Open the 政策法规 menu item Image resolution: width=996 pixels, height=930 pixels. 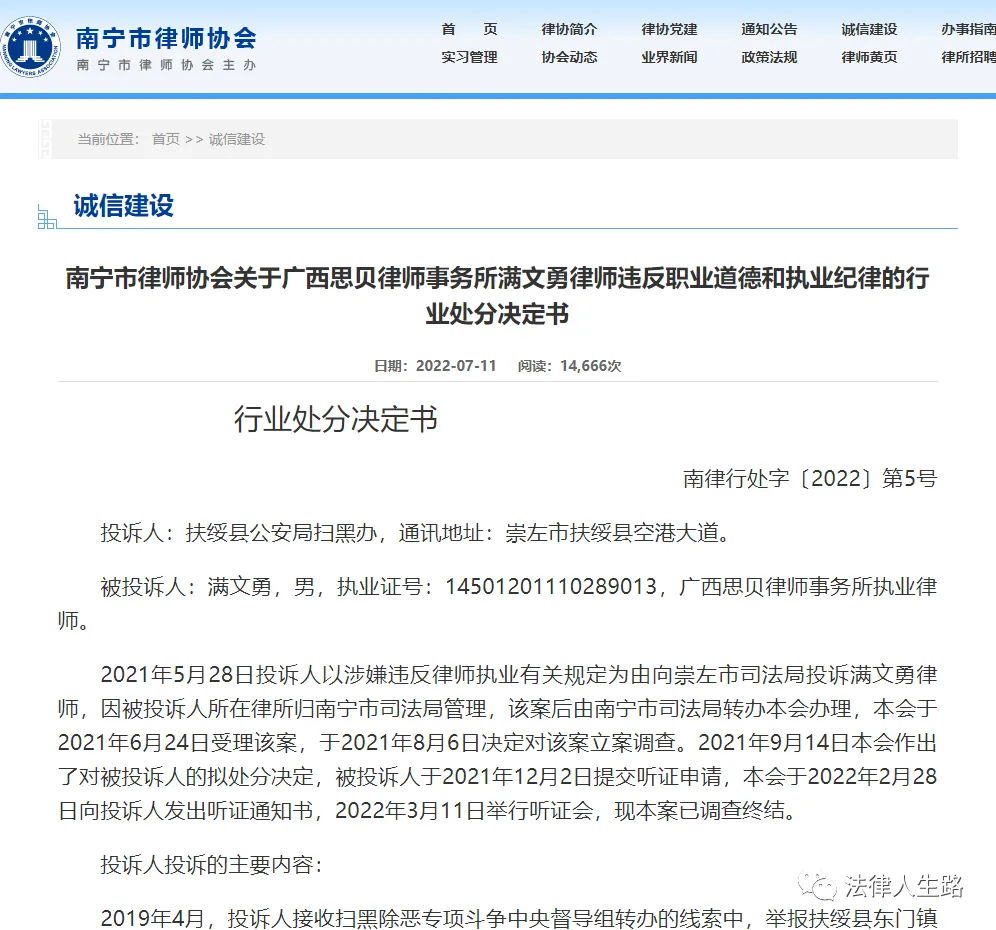pos(769,57)
